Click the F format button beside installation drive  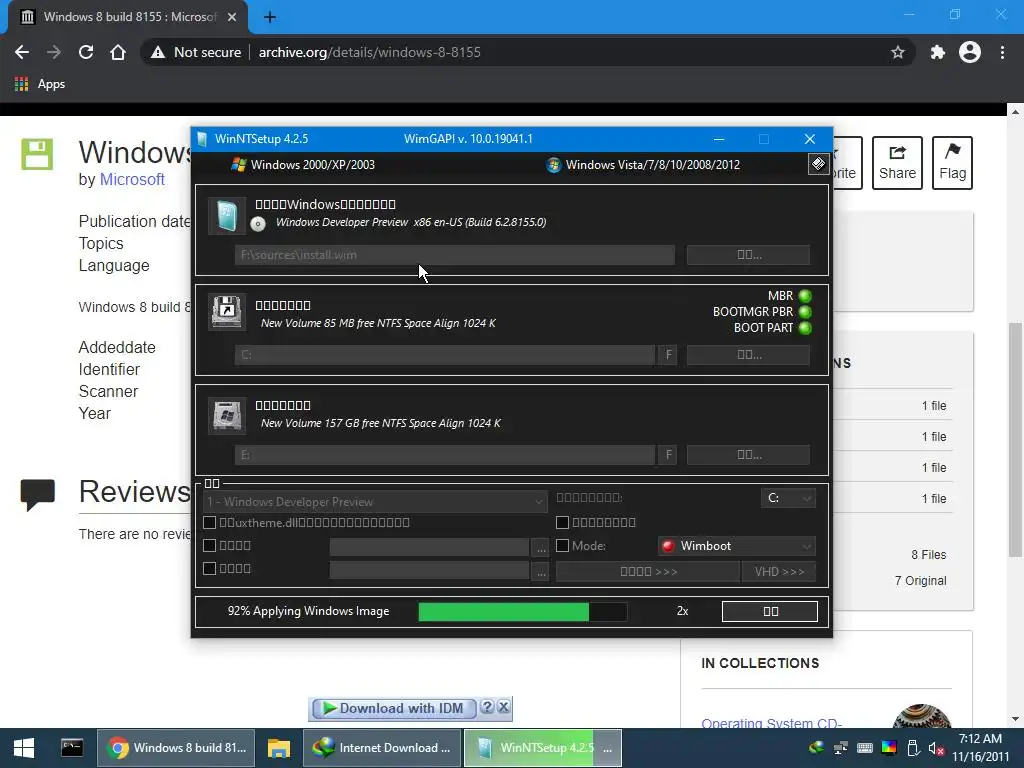coord(667,455)
